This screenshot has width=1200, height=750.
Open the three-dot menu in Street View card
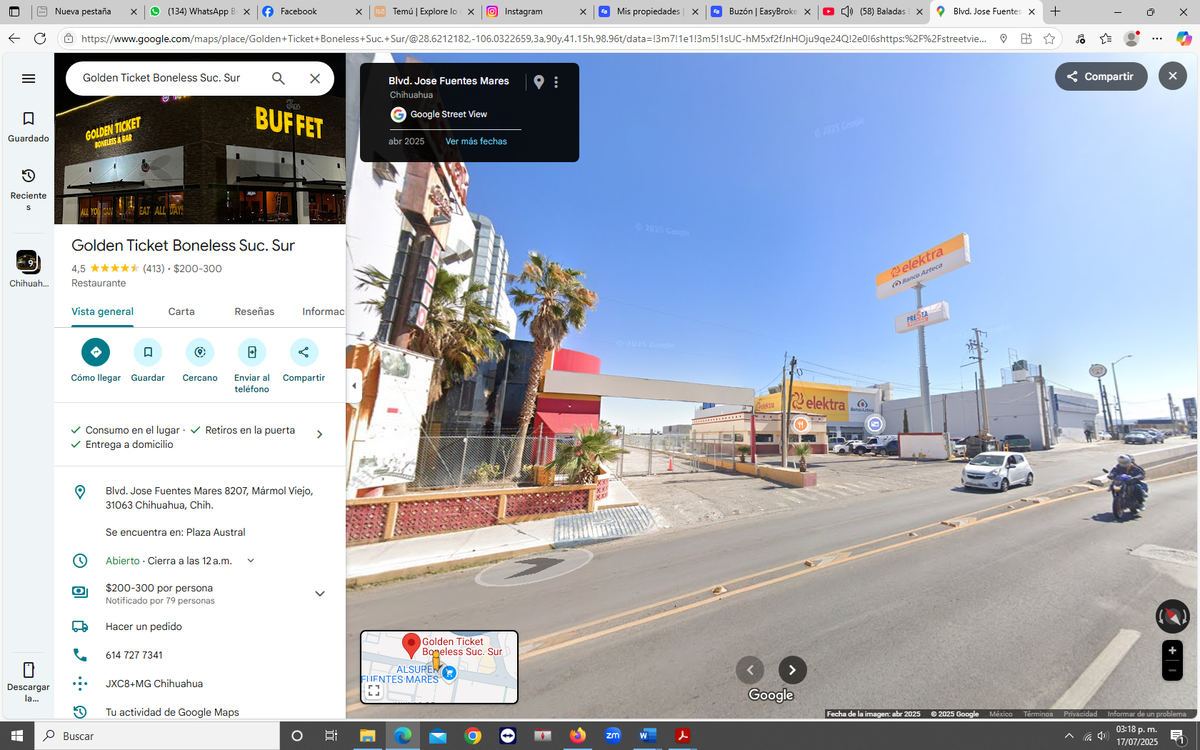tap(556, 82)
